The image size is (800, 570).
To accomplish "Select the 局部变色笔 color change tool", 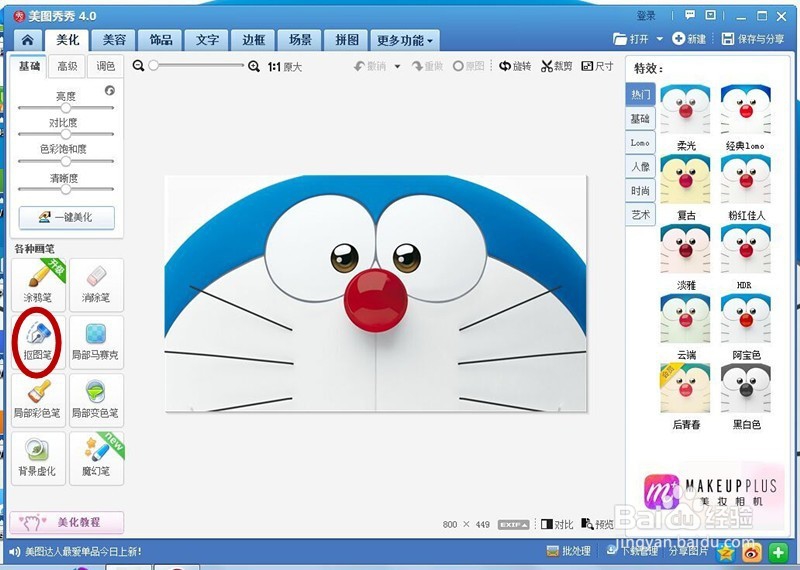I will [96, 401].
